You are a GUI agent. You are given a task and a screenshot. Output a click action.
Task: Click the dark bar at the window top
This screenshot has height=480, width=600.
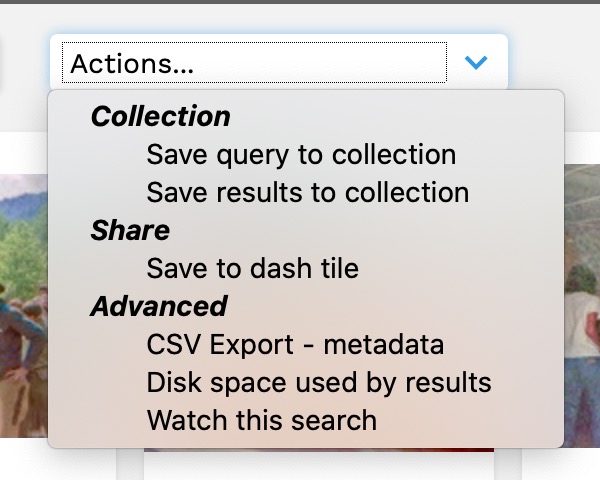(300, 2)
